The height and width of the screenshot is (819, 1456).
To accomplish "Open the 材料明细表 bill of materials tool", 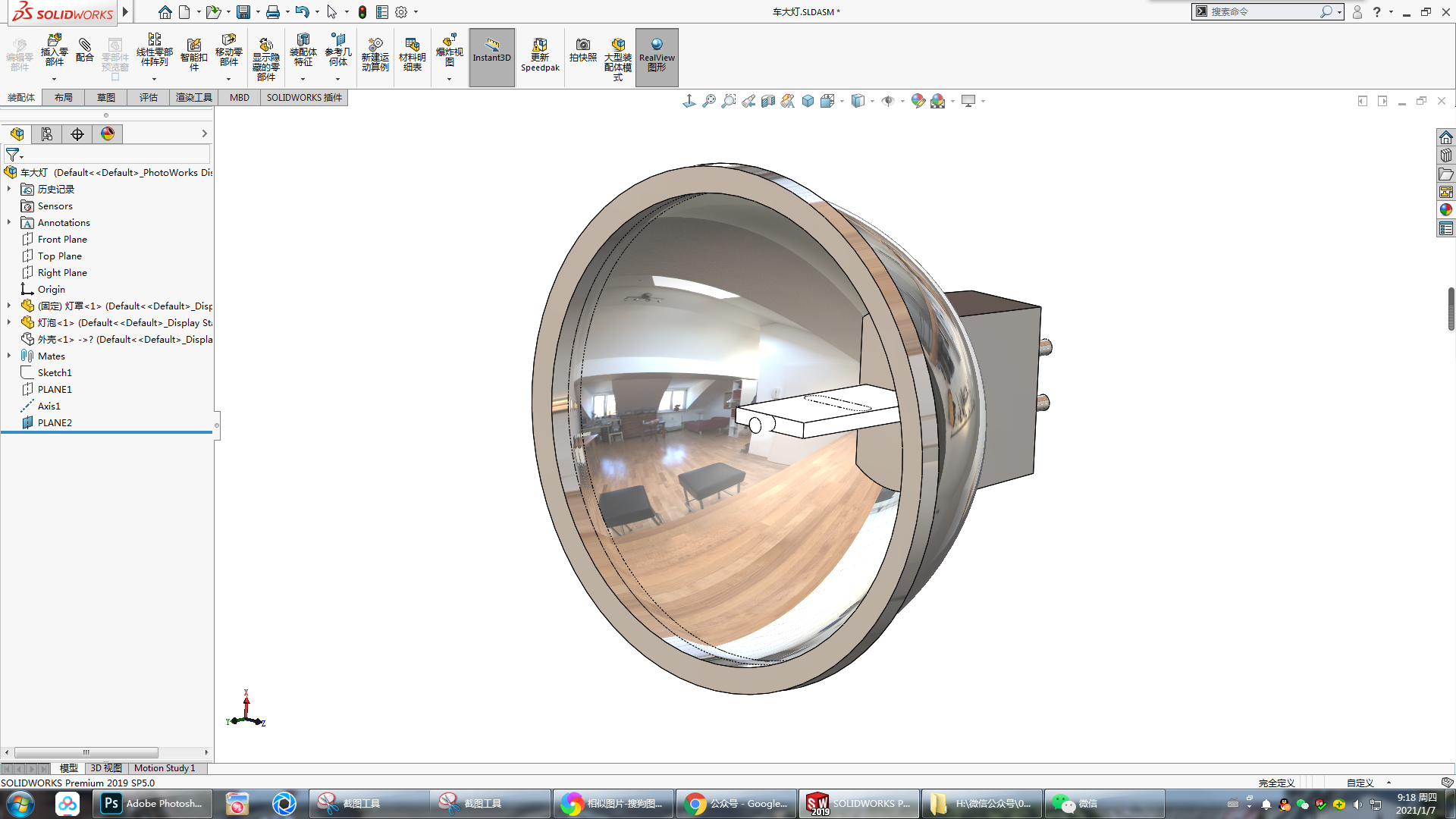I will (x=413, y=54).
